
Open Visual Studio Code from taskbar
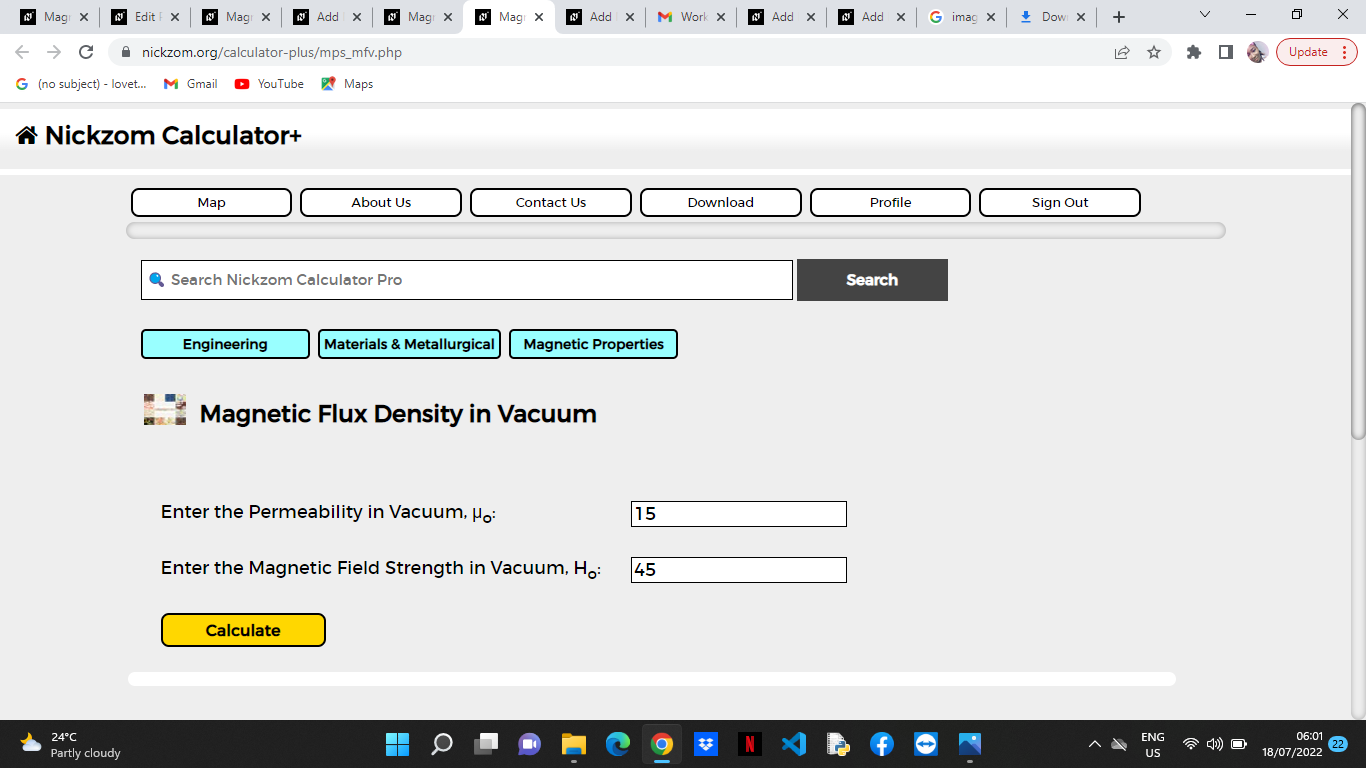(794, 744)
